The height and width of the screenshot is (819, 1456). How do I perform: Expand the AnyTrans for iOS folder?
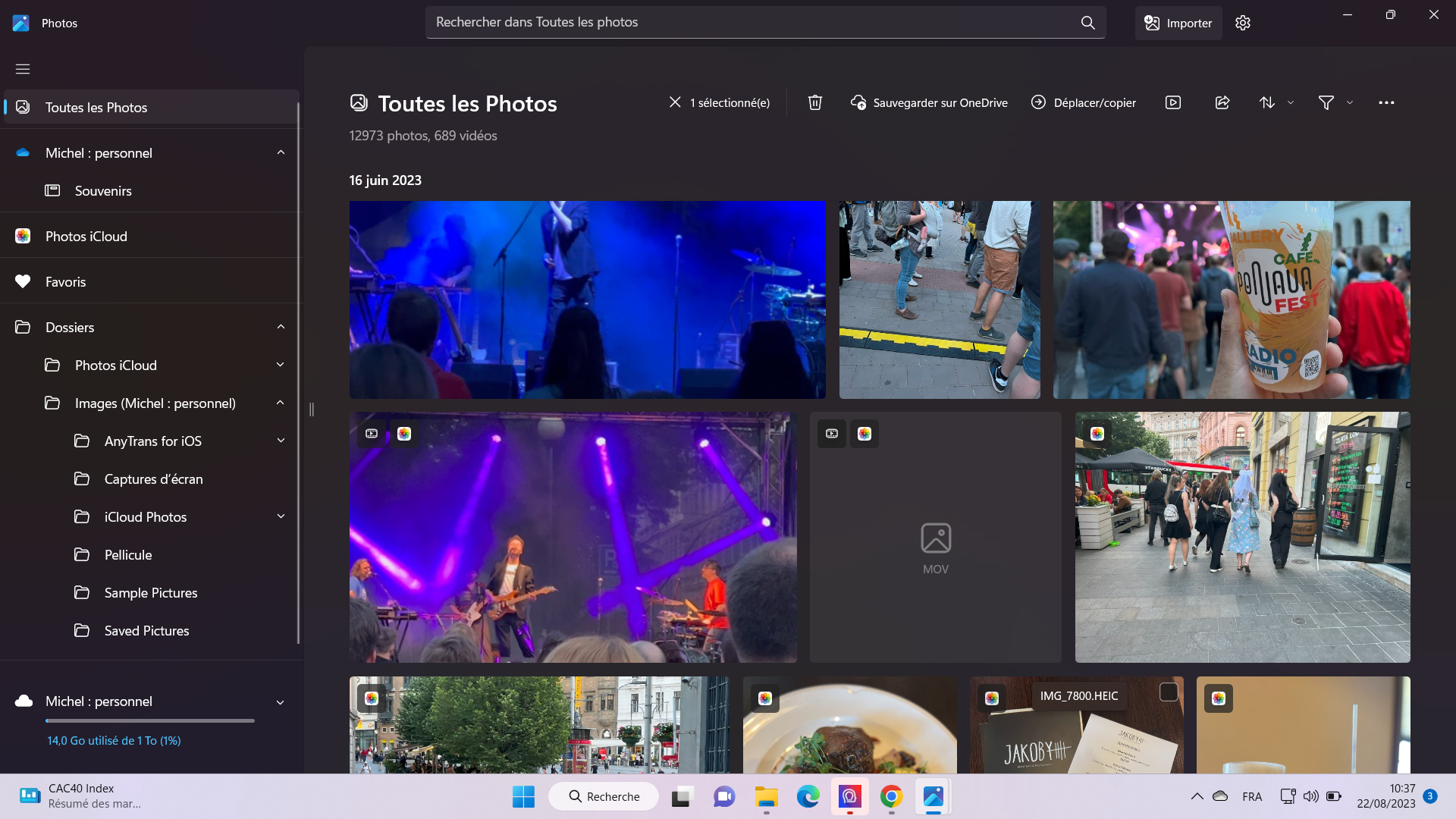[x=281, y=441]
